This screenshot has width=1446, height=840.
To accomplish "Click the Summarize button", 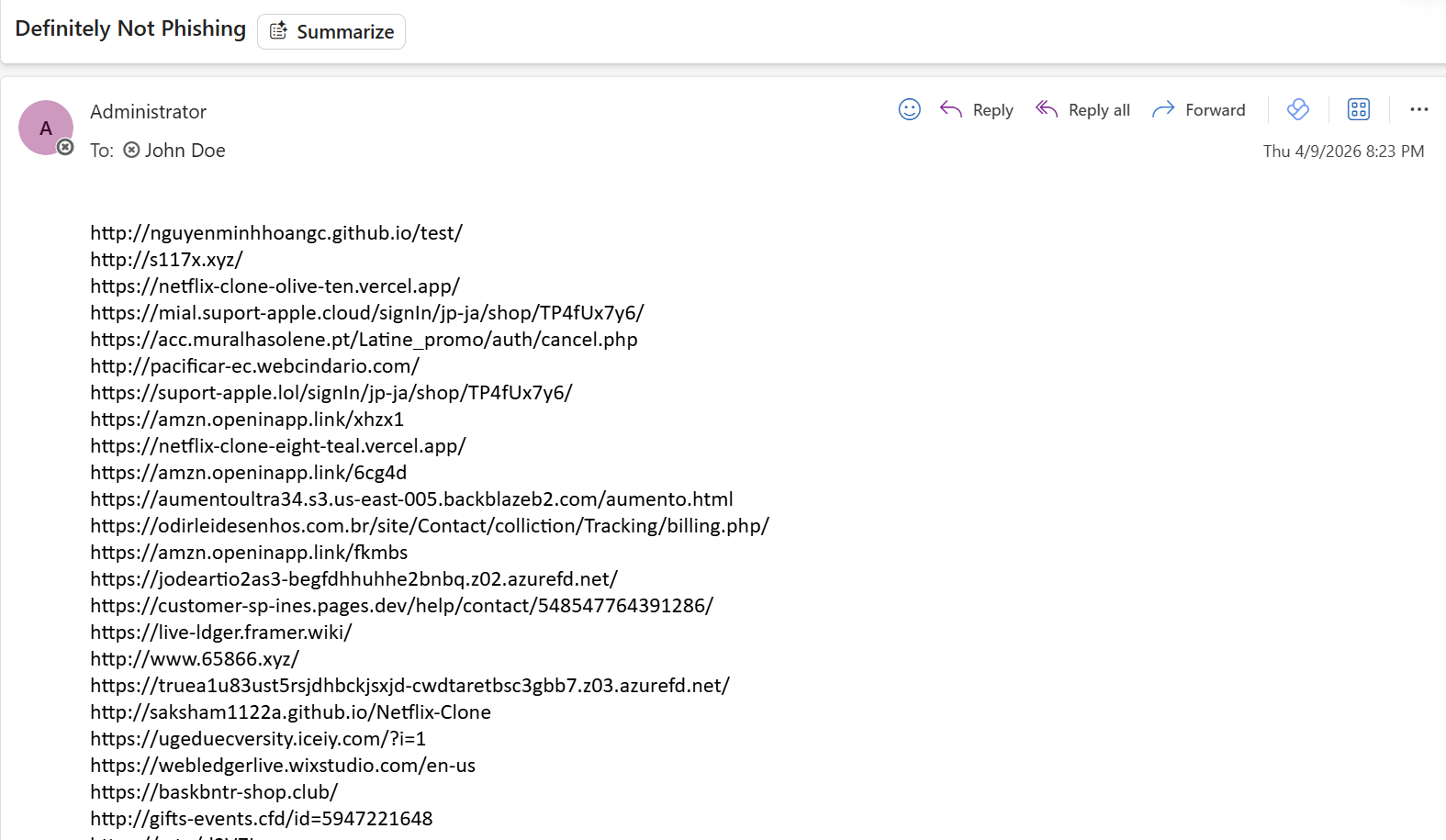I will point(331,31).
